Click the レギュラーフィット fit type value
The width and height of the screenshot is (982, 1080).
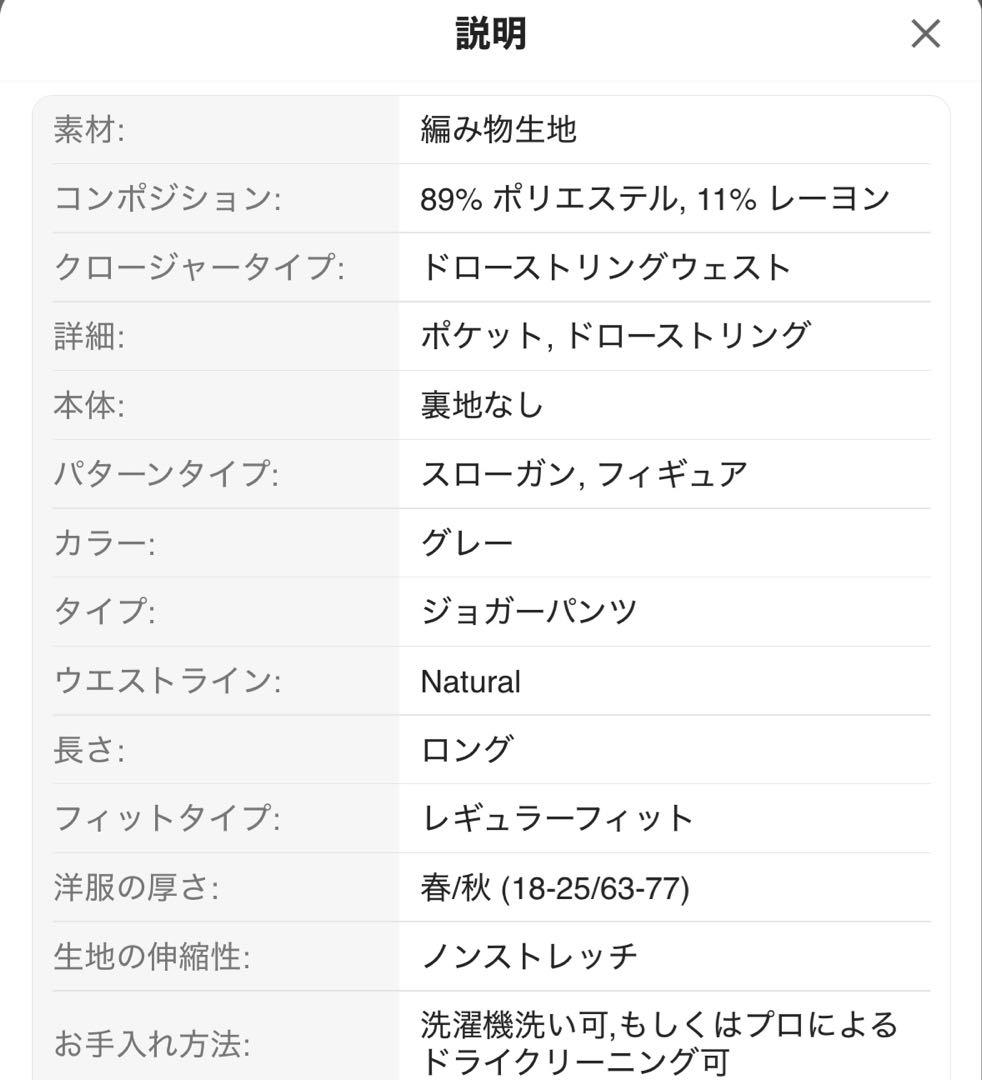[x=556, y=818]
